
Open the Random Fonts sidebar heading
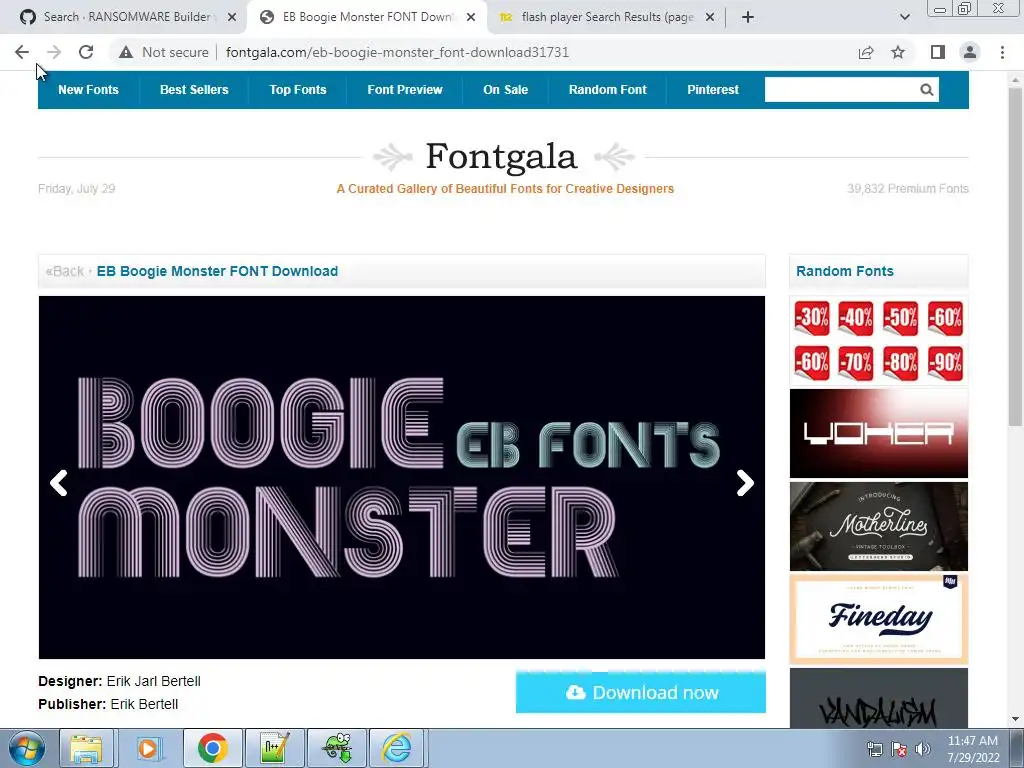point(844,271)
